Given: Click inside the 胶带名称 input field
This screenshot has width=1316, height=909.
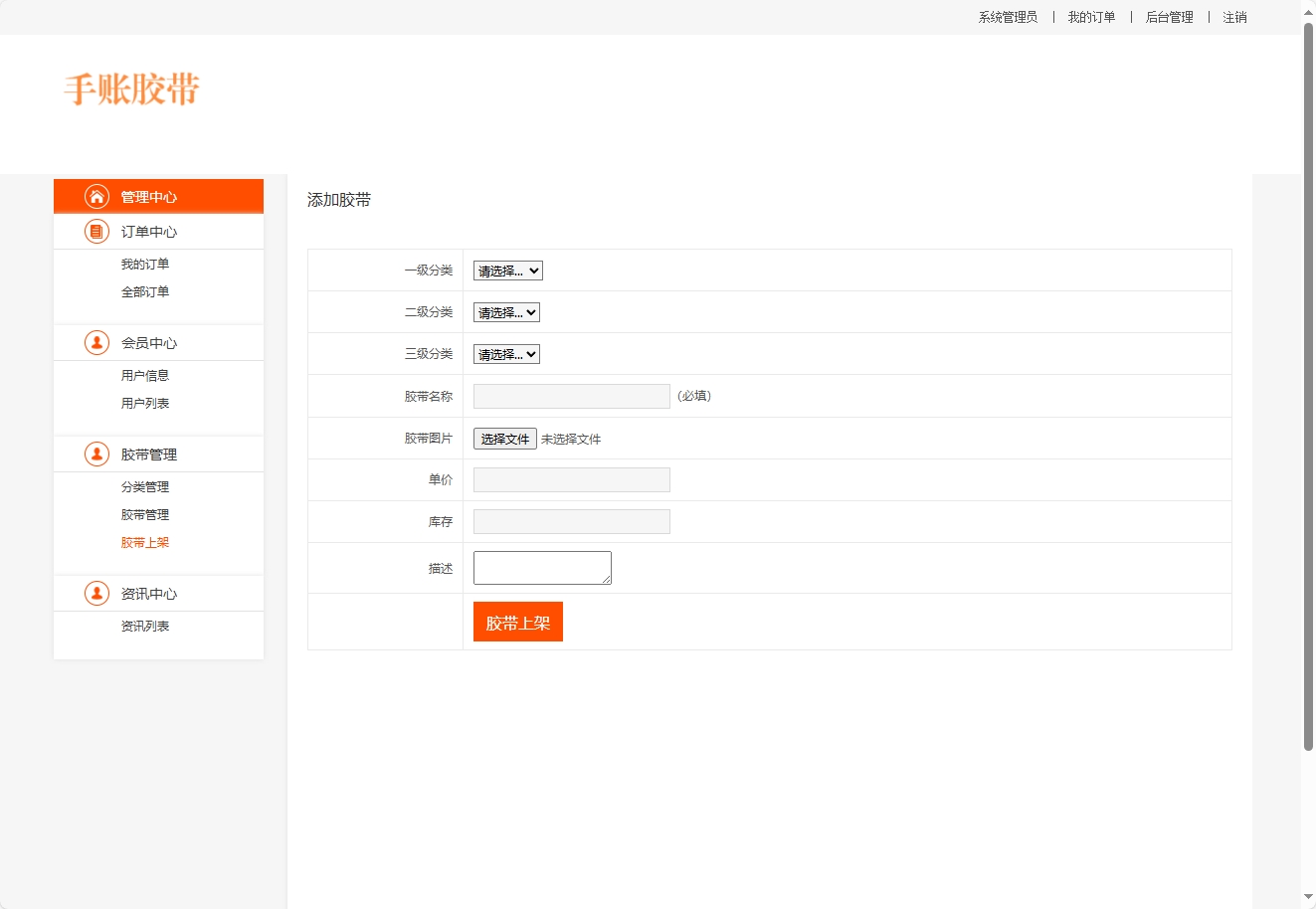Looking at the screenshot, I should tap(571, 396).
